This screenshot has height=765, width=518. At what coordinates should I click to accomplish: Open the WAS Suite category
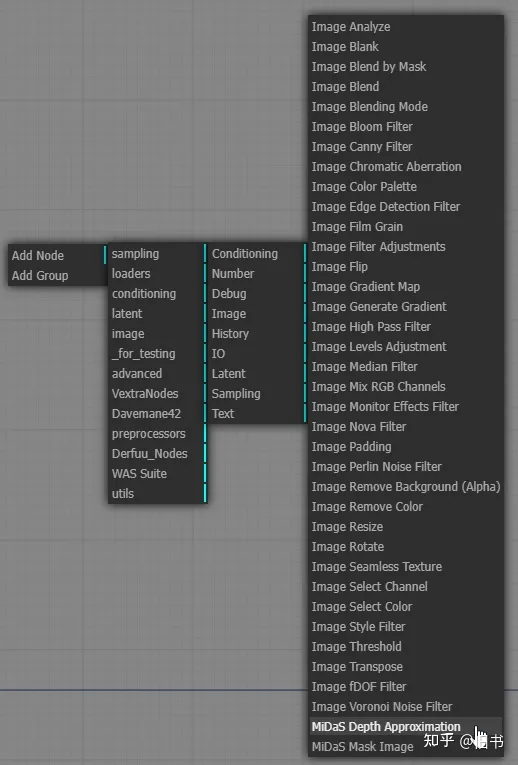click(x=157, y=474)
